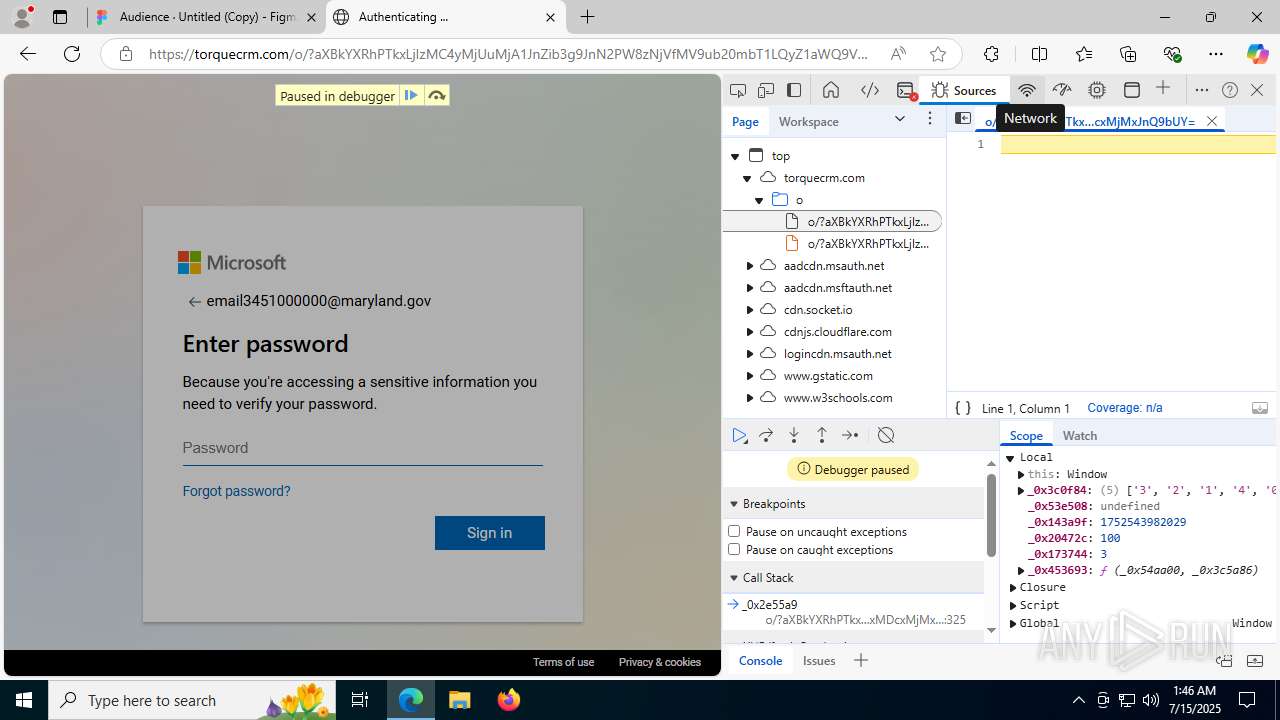
Task: Click the Coverage: n/a status text
Action: tap(1125, 408)
